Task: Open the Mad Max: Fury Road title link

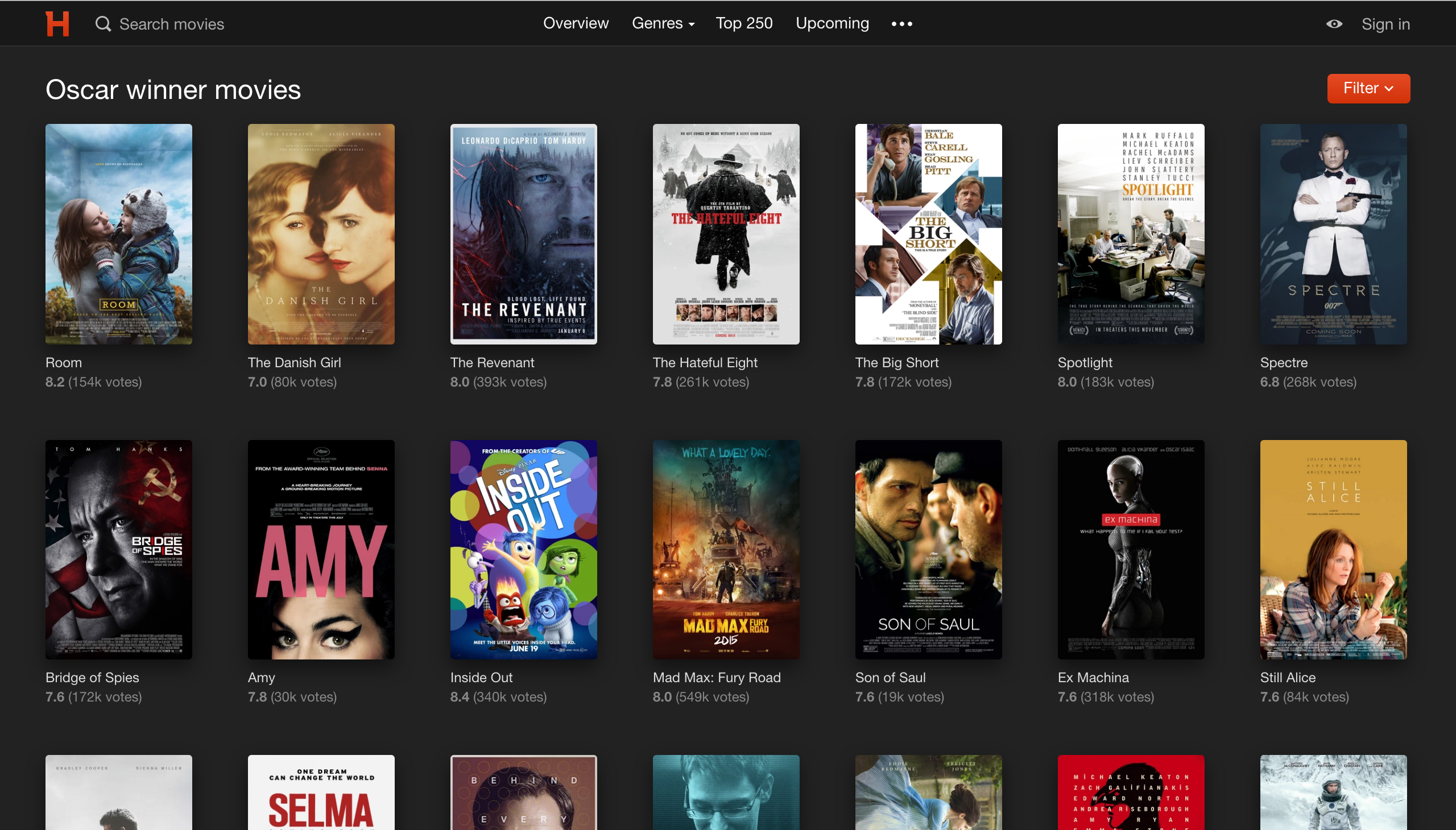Action: point(716,677)
